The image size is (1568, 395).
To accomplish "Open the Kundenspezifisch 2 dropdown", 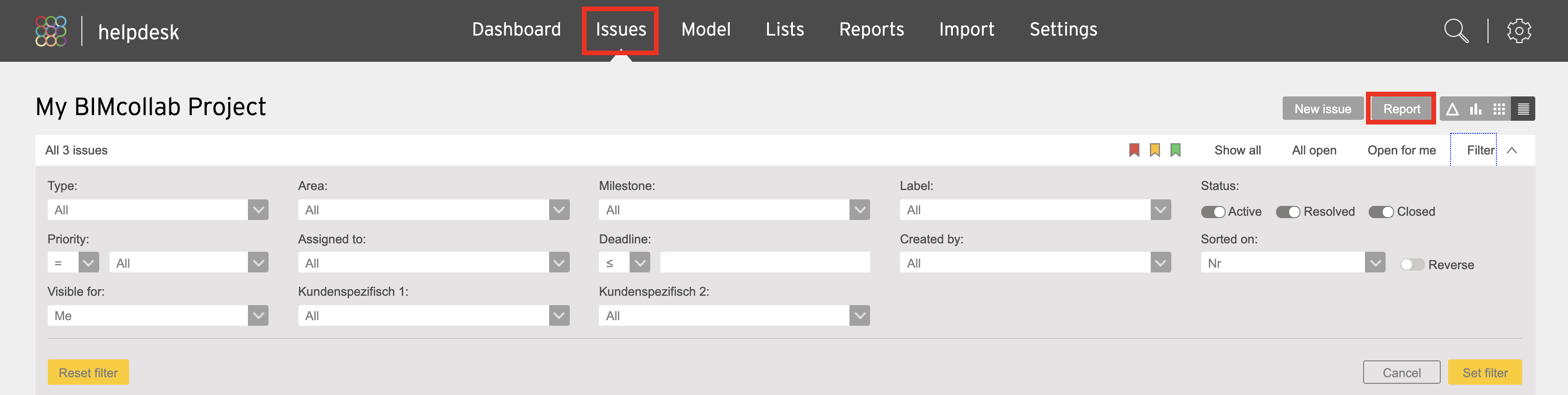I will (x=734, y=315).
